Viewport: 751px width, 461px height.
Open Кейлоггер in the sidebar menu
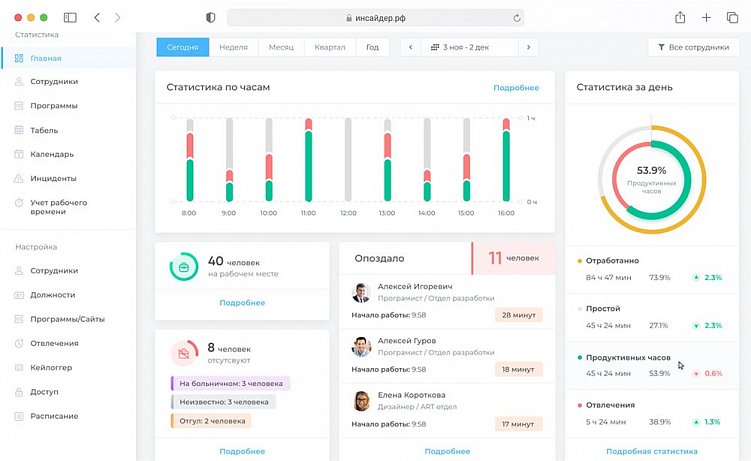tap(68, 368)
